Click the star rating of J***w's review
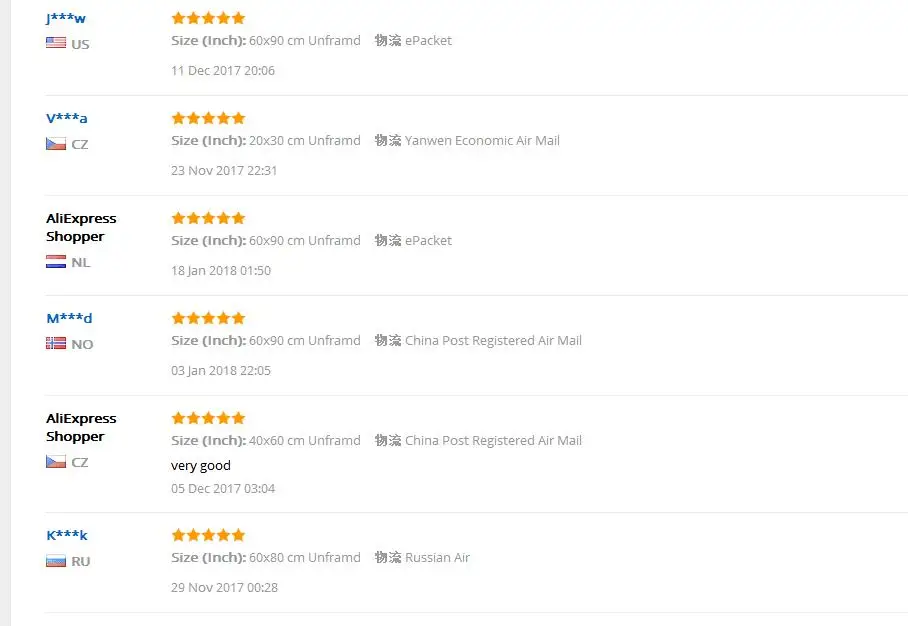The height and width of the screenshot is (626, 908). [208, 18]
